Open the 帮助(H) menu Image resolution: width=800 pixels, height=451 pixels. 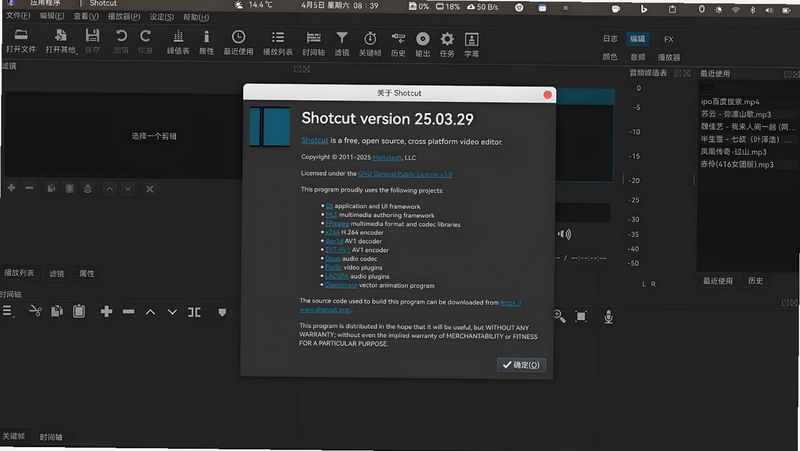[196, 17]
